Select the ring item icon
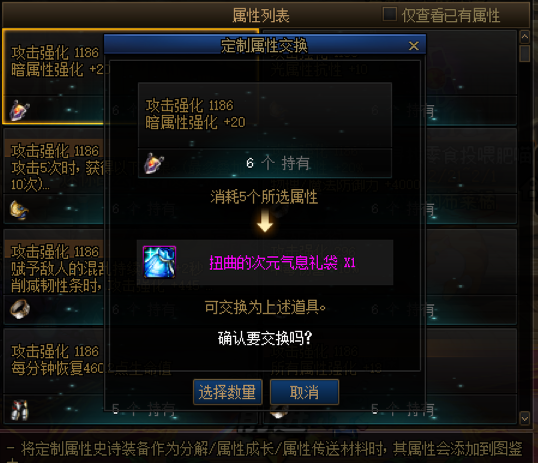This screenshot has height=463, width=538. pos(20,309)
